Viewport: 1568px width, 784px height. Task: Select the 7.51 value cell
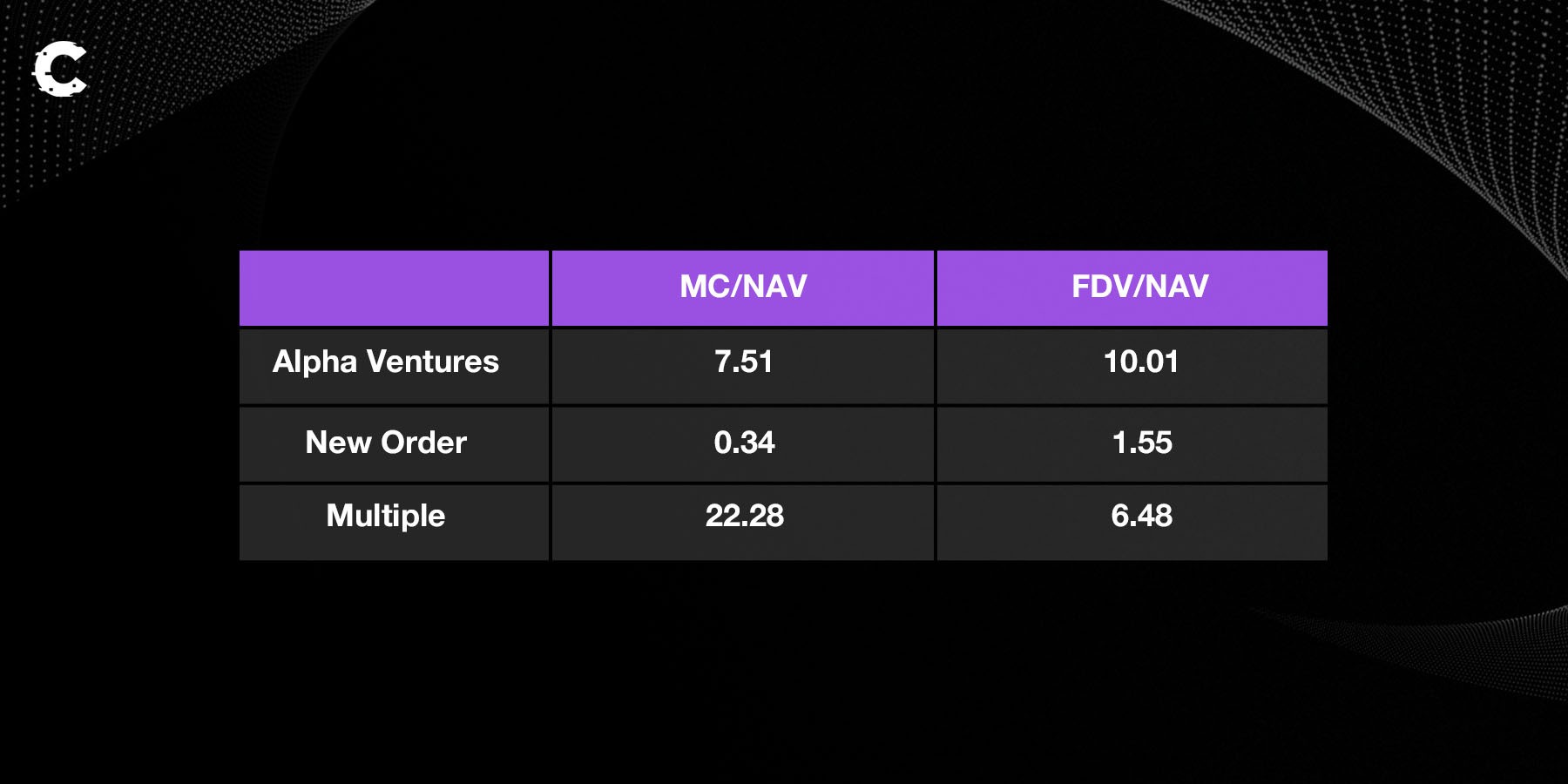[x=743, y=362]
